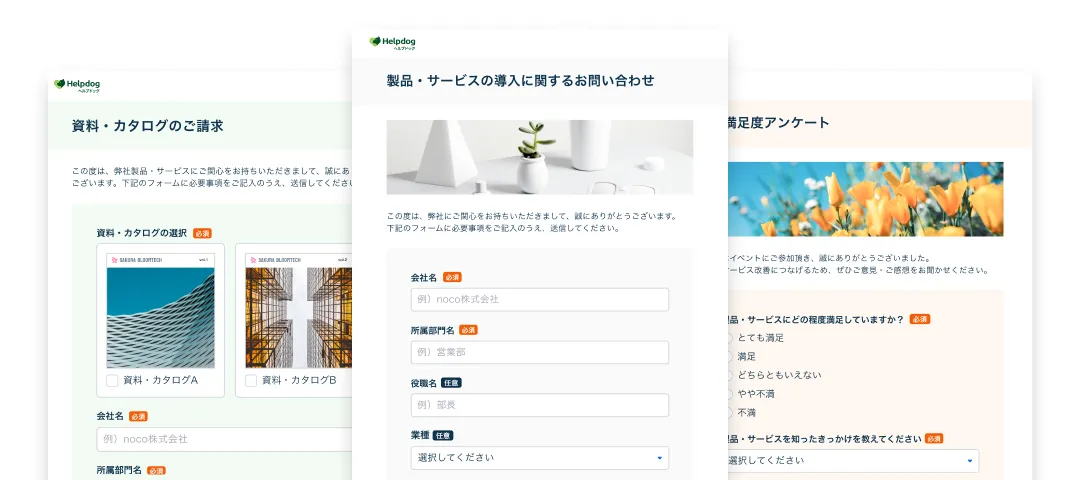Select the vol.1 blue building catalog cover
This screenshot has width=1080, height=480.
click(160, 311)
